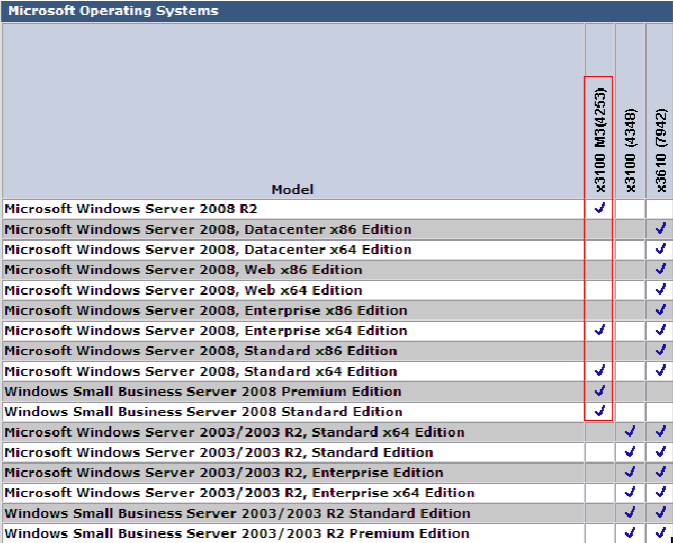Click x3100 (4348) checkmark for 2003 Standard x64
Screen dimensions: 673x543
(x=630, y=431)
